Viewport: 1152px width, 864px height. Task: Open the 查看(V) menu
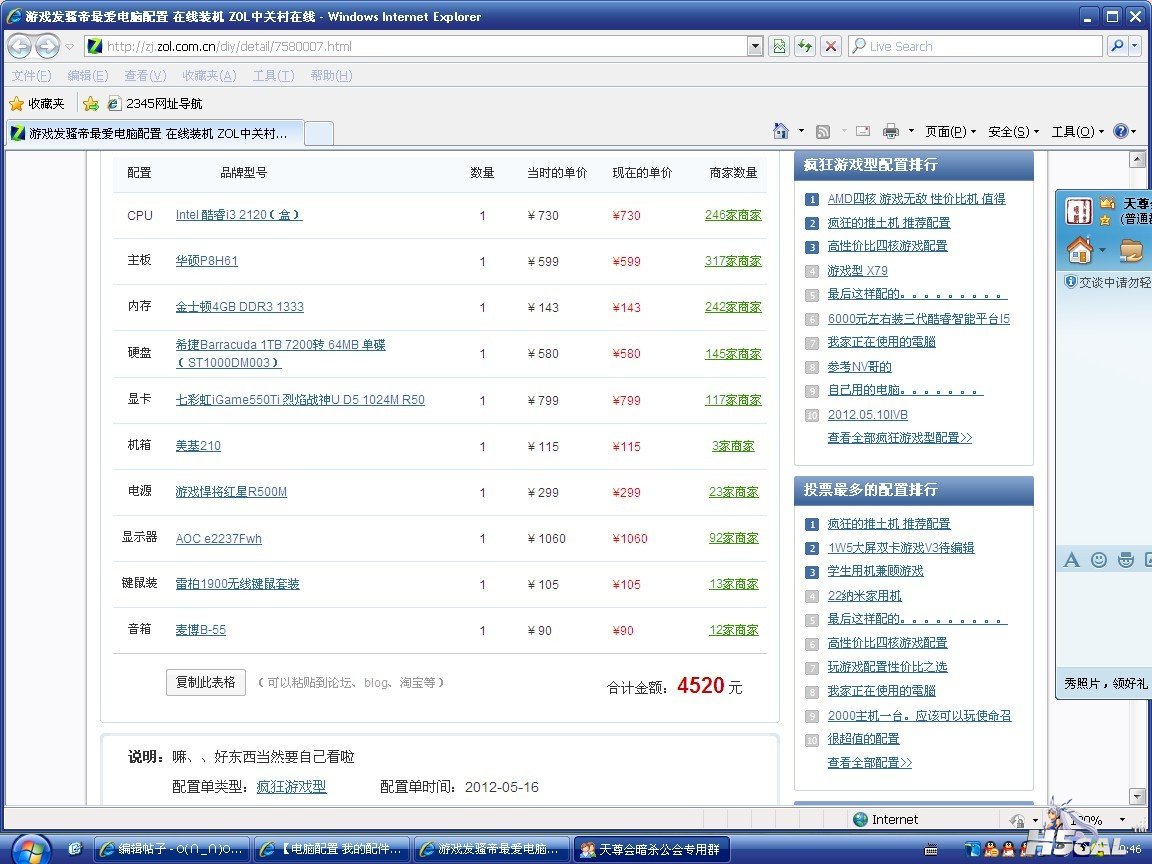pyautogui.click(x=145, y=76)
